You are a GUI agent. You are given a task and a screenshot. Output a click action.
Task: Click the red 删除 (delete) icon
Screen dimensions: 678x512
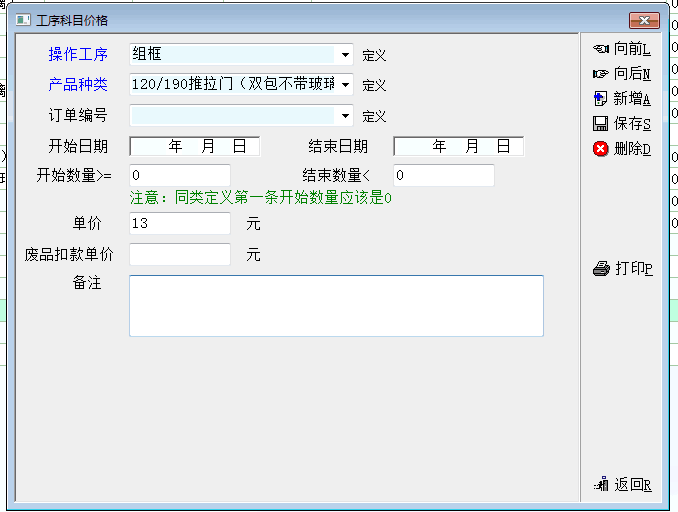pyautogui.click(x=601, y=149)
